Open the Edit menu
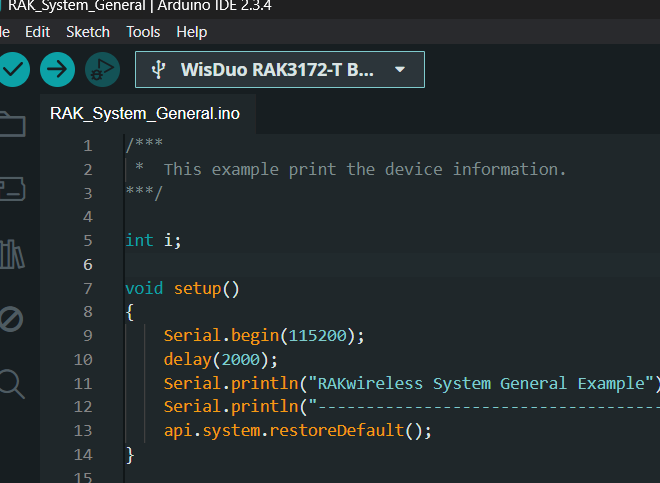The height and width of the screenshot is (483, 660). 37,32
